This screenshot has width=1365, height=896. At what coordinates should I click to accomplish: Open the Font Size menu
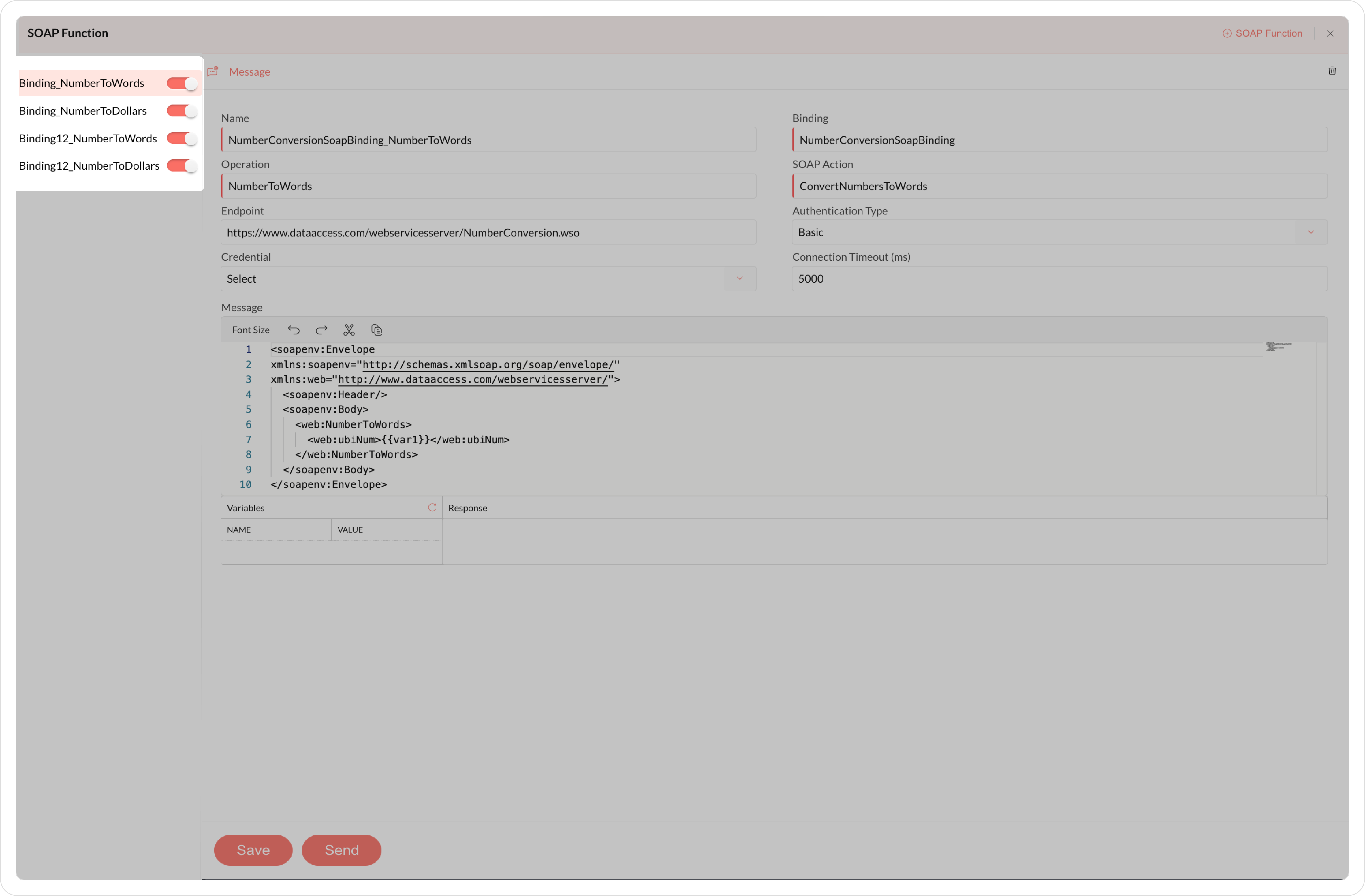(251, 330)
